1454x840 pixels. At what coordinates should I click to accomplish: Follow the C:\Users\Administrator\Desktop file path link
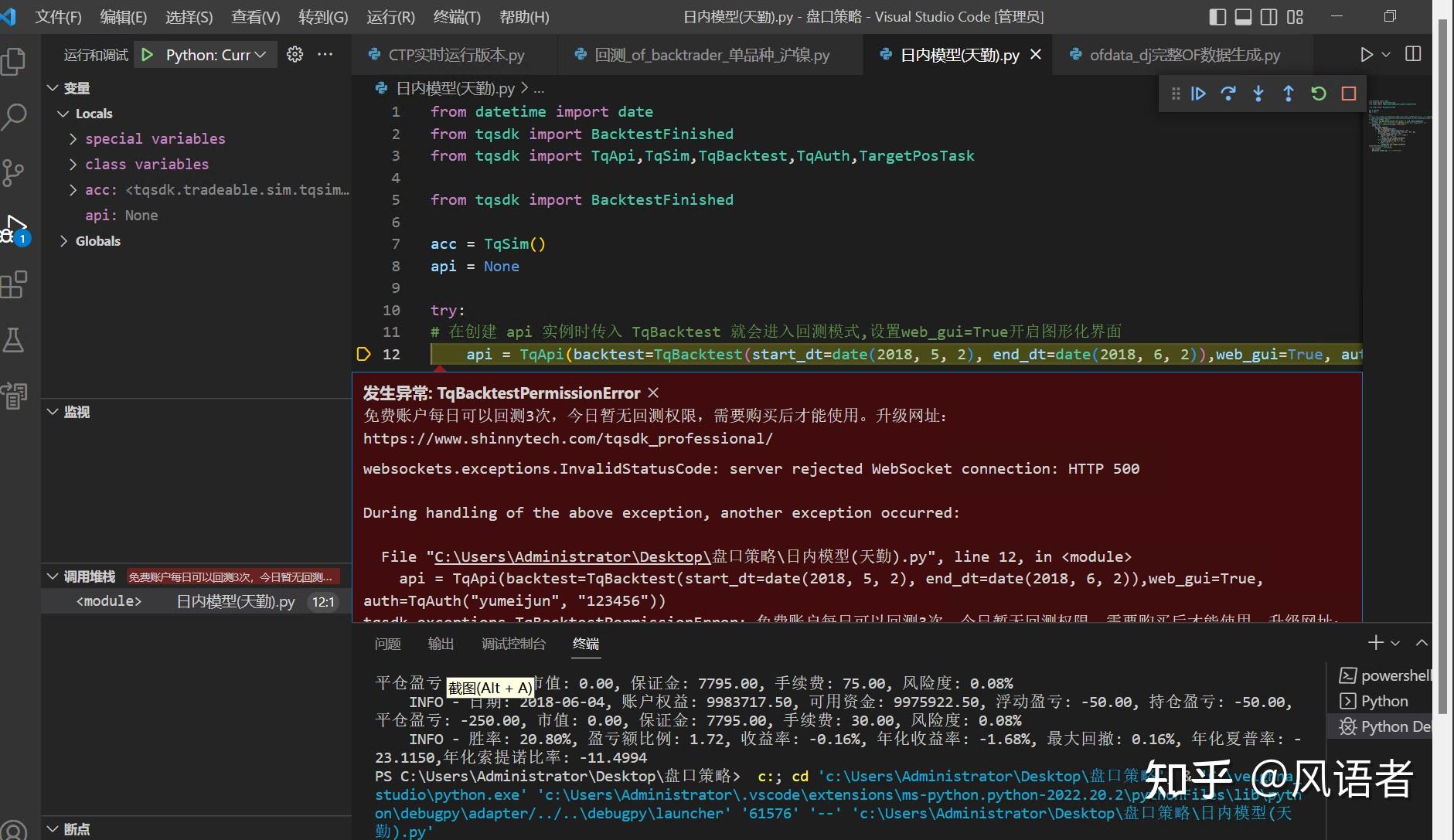click(x=573, y=557)
